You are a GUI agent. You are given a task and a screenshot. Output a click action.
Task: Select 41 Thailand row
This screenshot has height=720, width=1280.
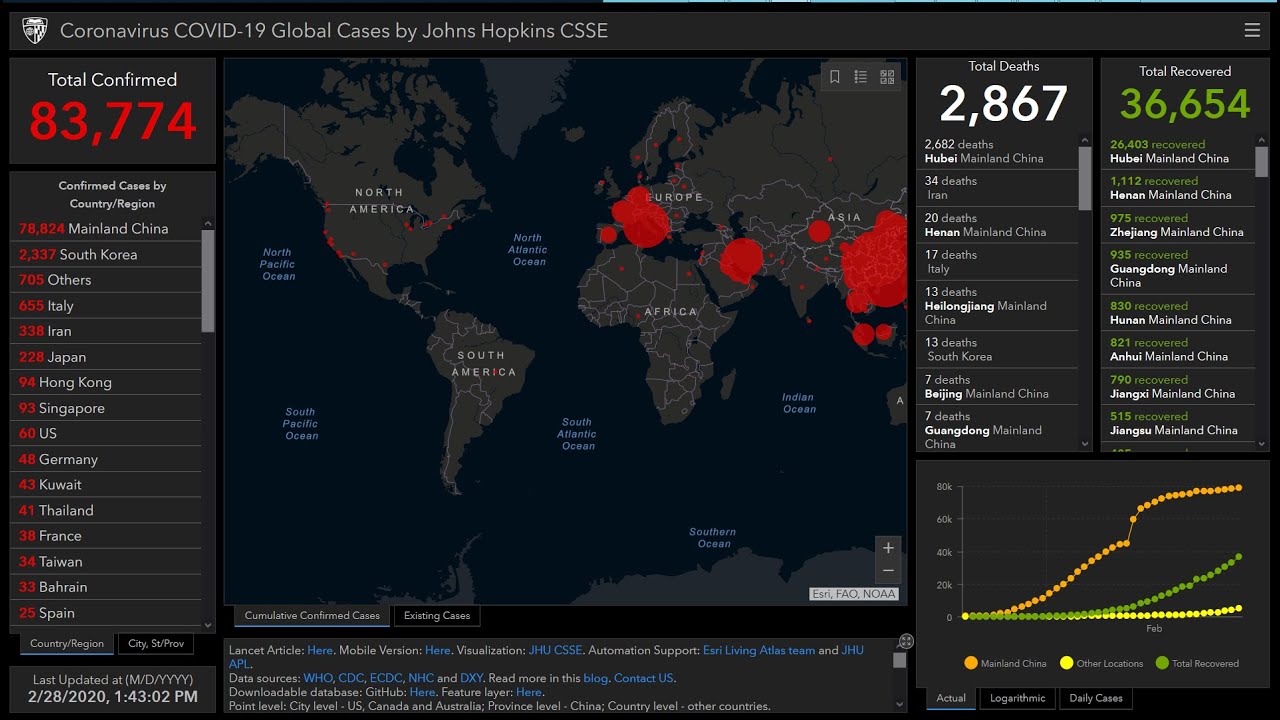(x=106, y=510)
